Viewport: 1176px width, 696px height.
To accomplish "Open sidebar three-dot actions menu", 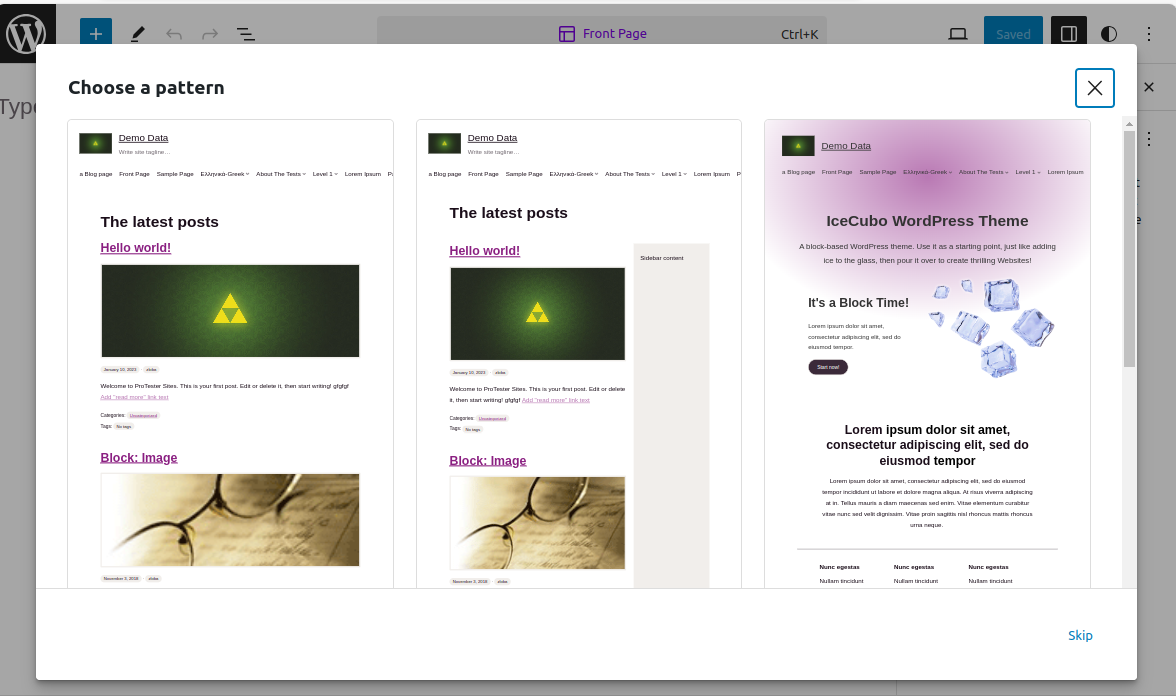I will point(1149,139).
